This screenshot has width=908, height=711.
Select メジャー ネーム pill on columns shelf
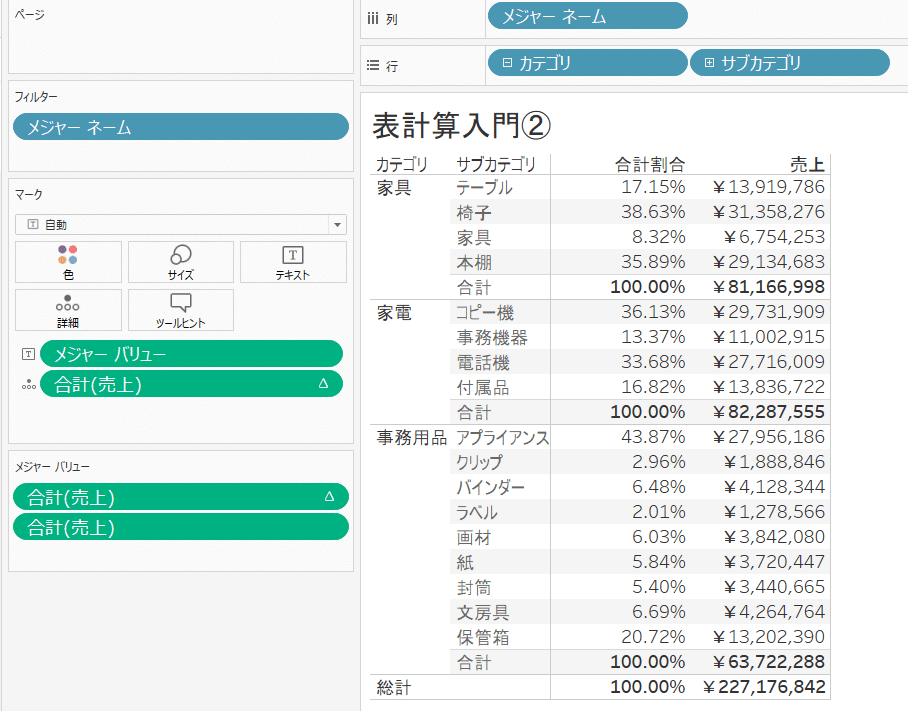(588, 16)
